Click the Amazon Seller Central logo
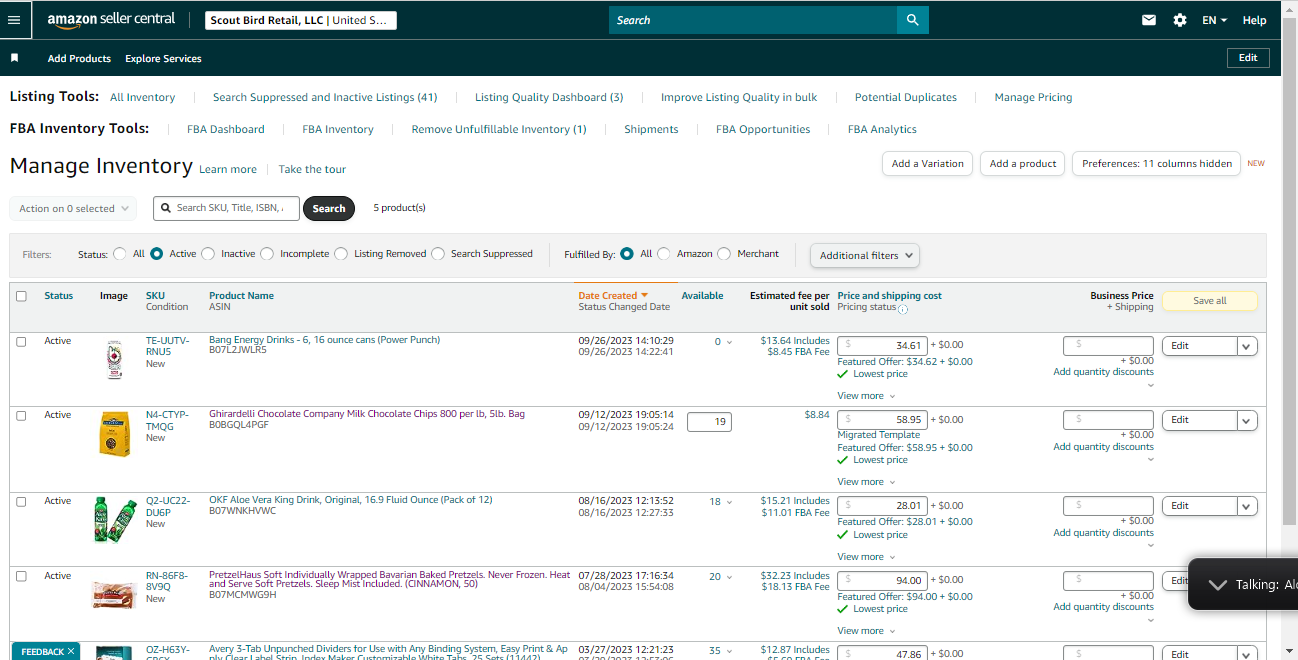The image size is (1298, 660). [x=111, y=20]
